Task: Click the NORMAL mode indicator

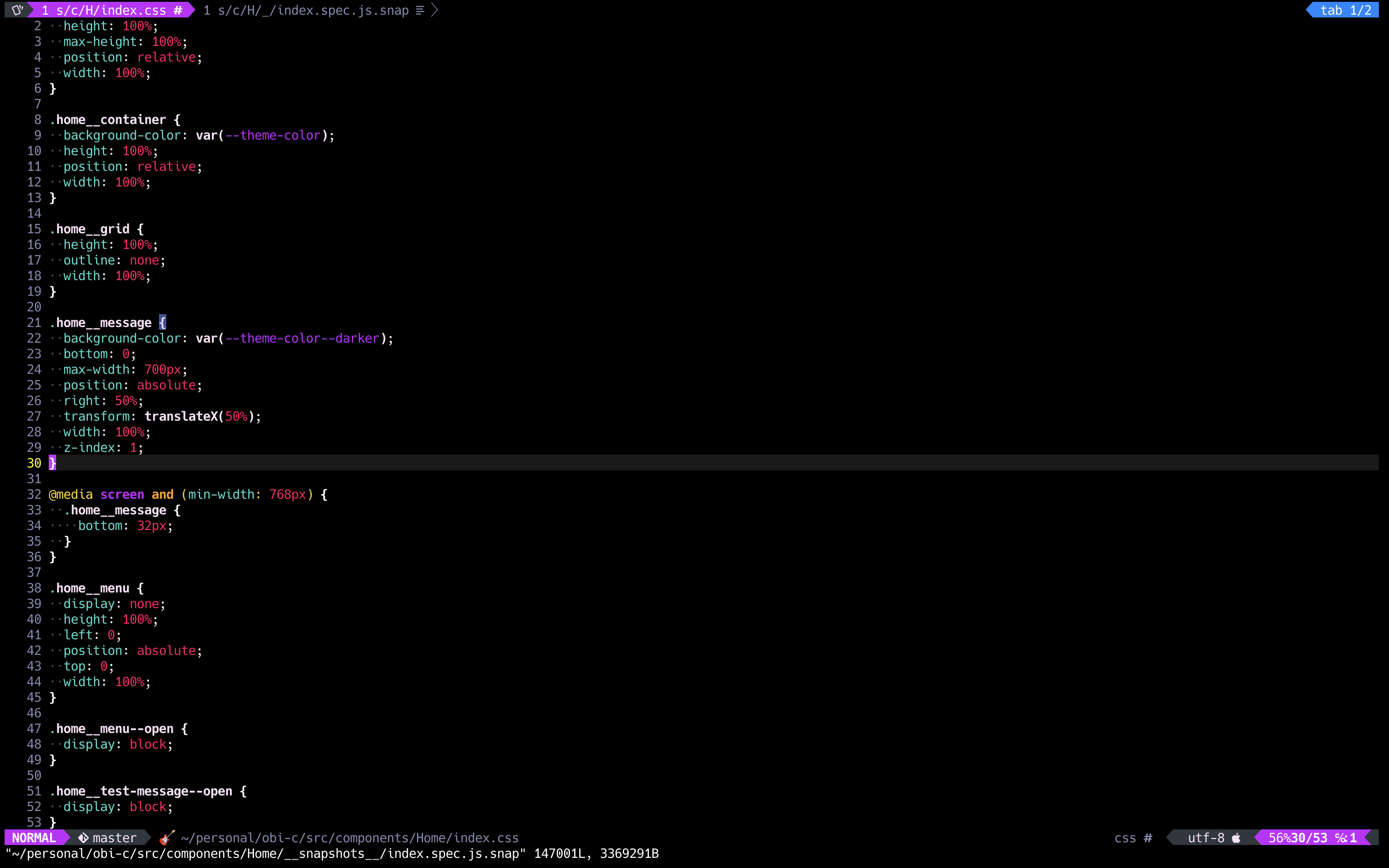Action: (x=34, y=838)
